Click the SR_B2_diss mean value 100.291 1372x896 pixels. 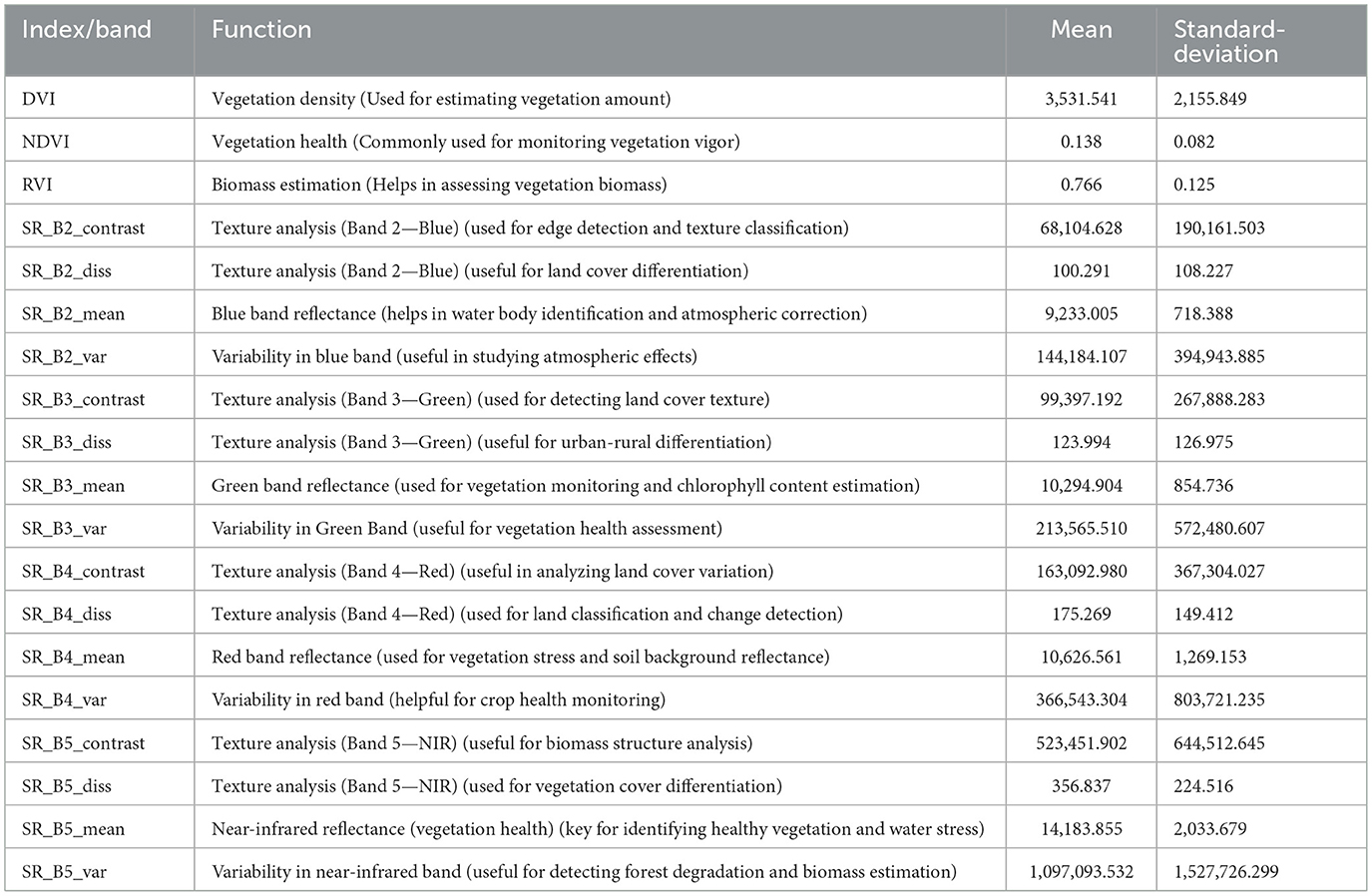point(1081,270)
